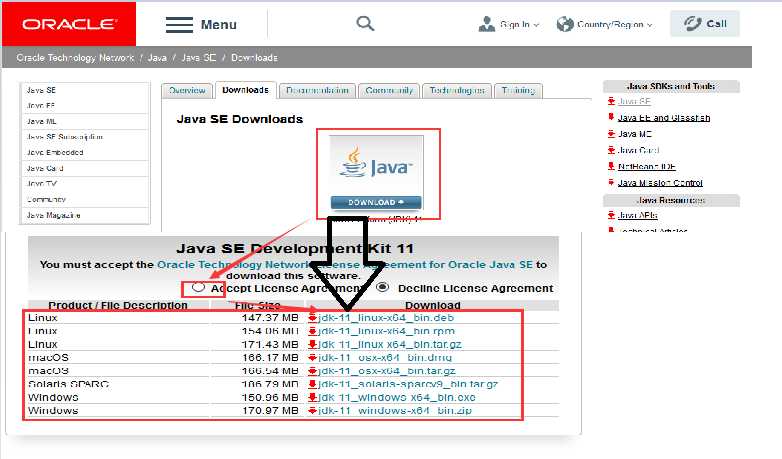Viewport: 782px width, 459px height.
Task: Switch to the Downloads tab
Action: point(245,90)
